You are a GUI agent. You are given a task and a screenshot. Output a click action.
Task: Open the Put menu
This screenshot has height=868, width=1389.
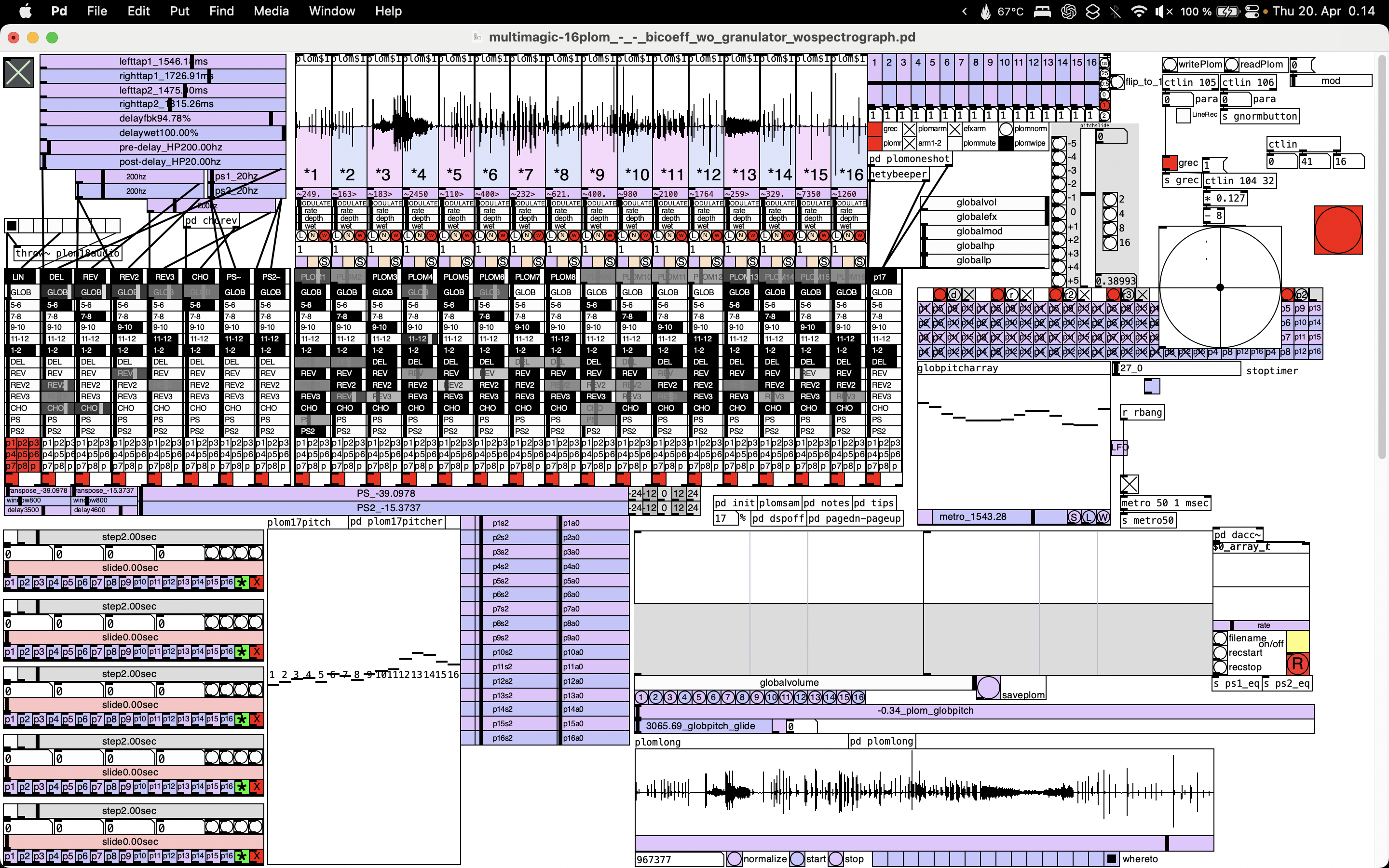[x=179, y=11]
